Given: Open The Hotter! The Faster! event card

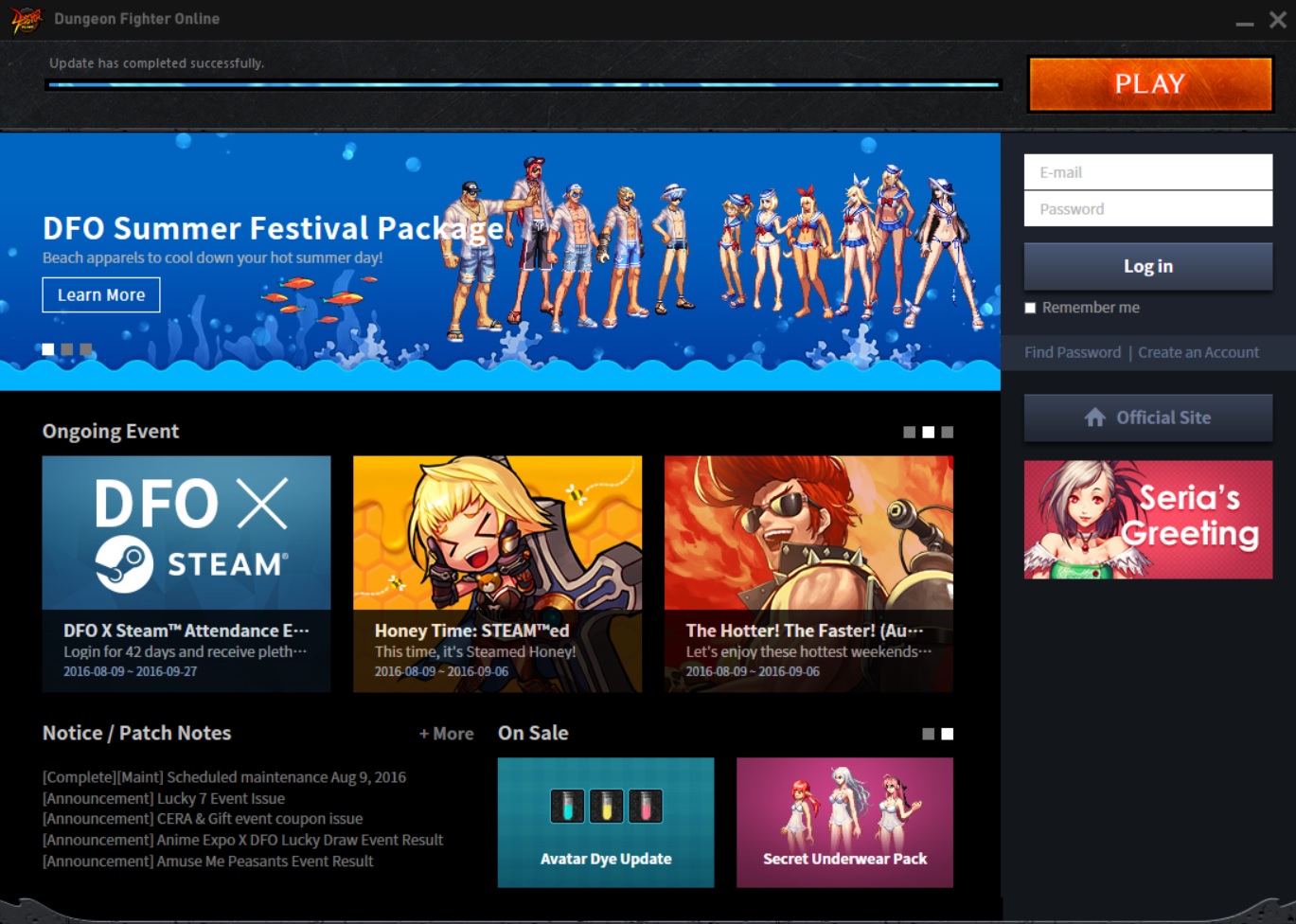Looking at the screenshot, I should tap(808, 574).
